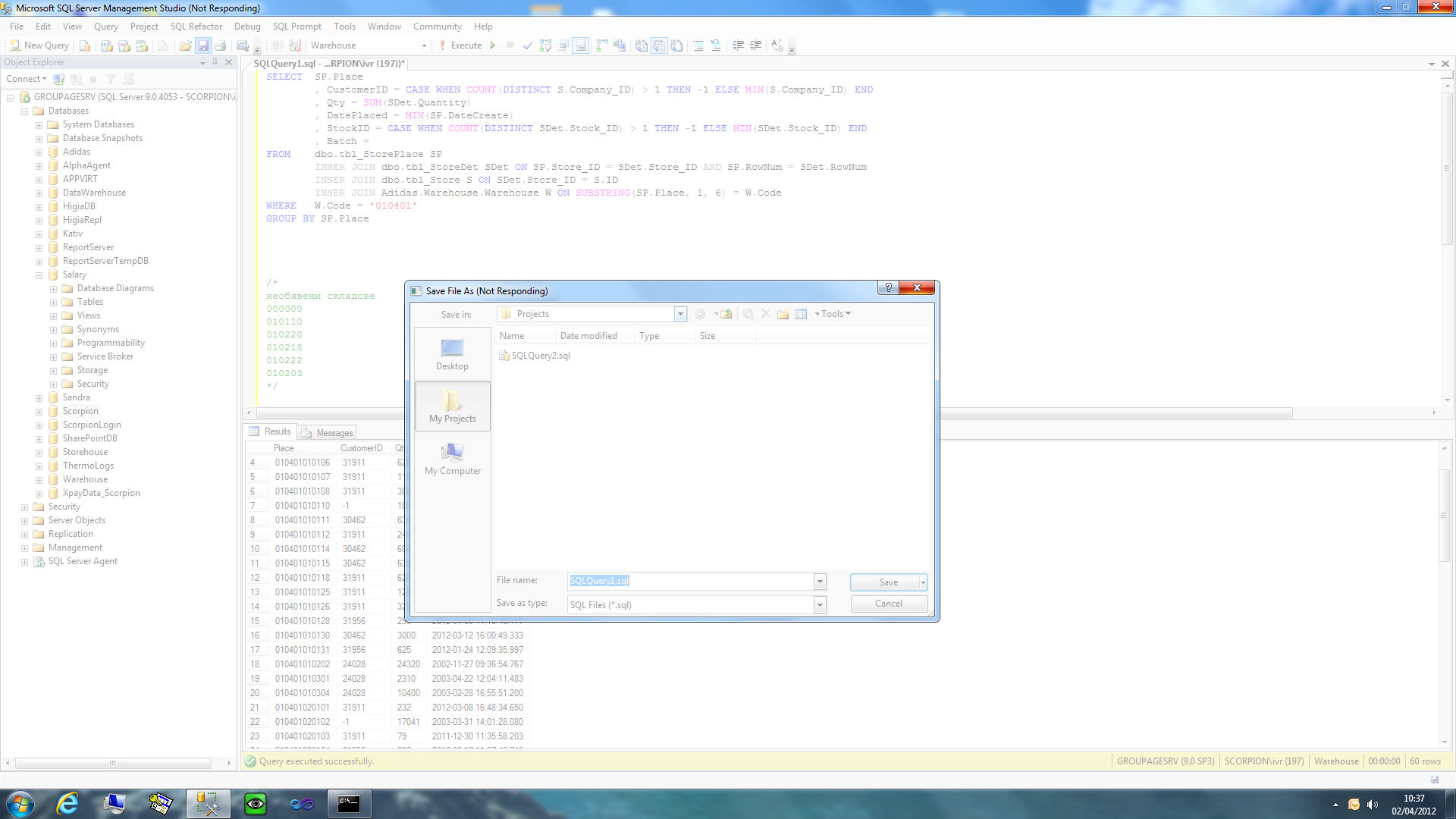Select My Projects in the Save dialog sidebar
The width and height of the screenshot is (1456, 819).
(x=452, y=406)
